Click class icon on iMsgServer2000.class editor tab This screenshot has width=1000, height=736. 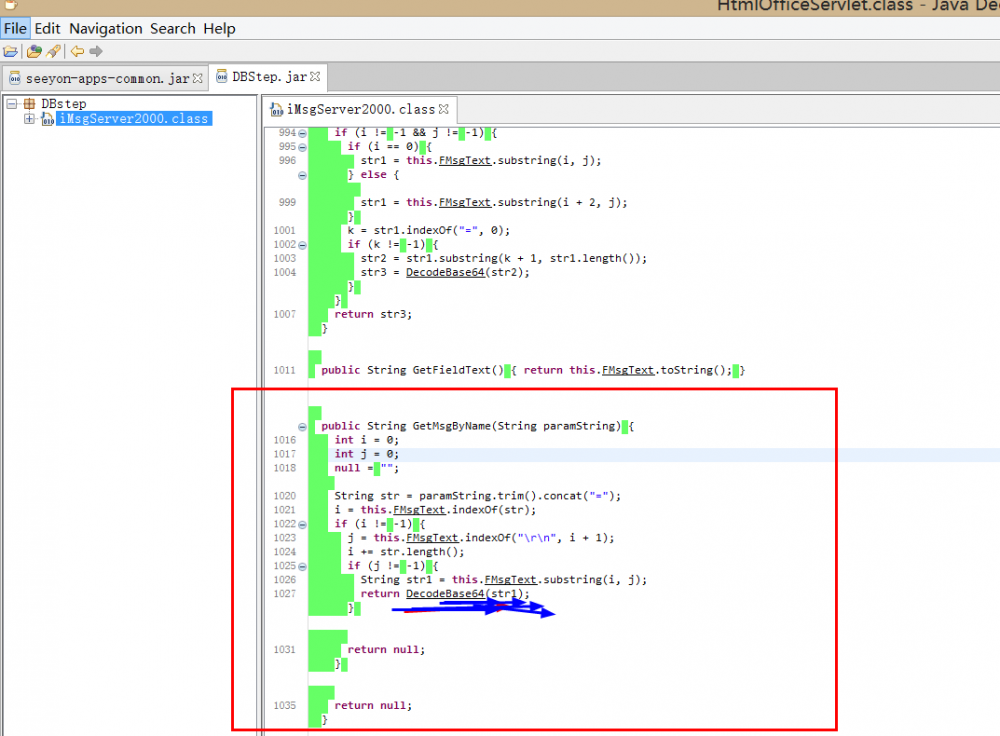click(x=277, y=110)
